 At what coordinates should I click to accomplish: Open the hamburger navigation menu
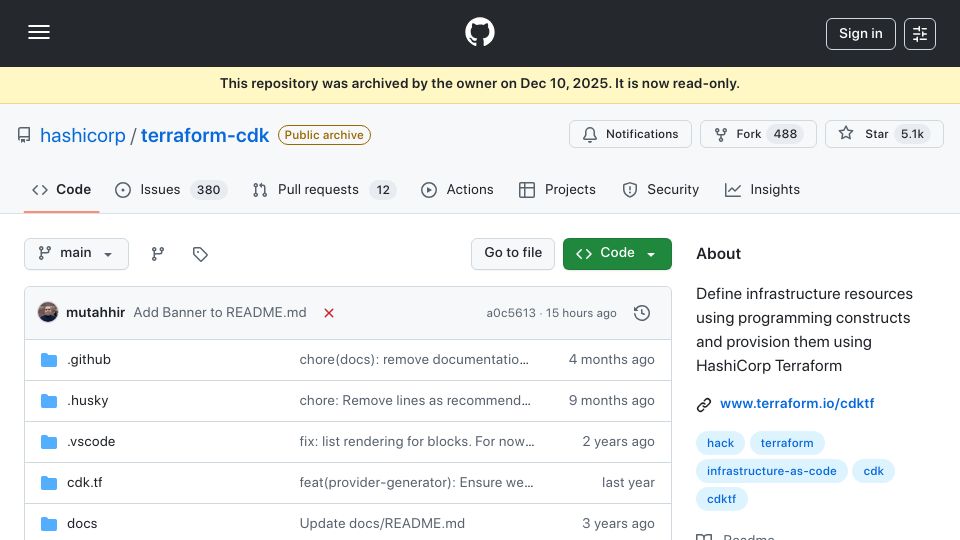(x=39, y=32)
